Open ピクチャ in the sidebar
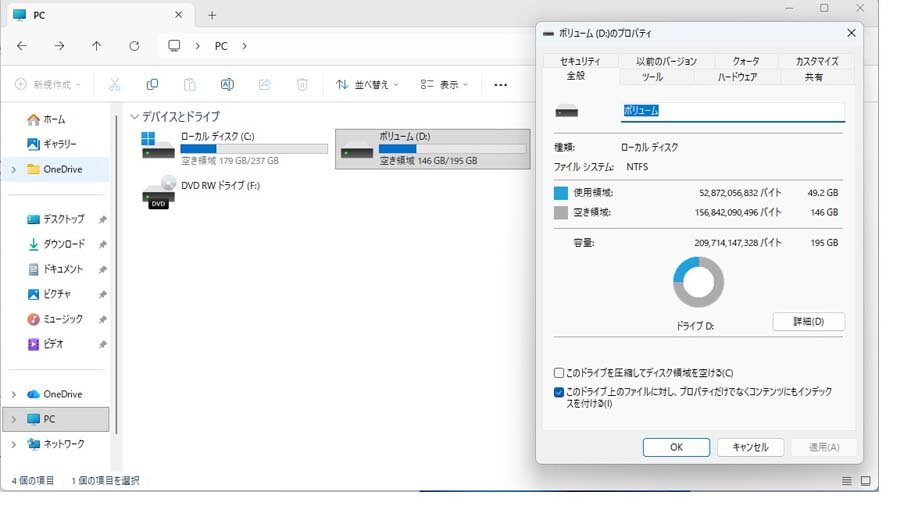This screenshot has width=900, height=506. pyautogui.click(x=49, y=294)
